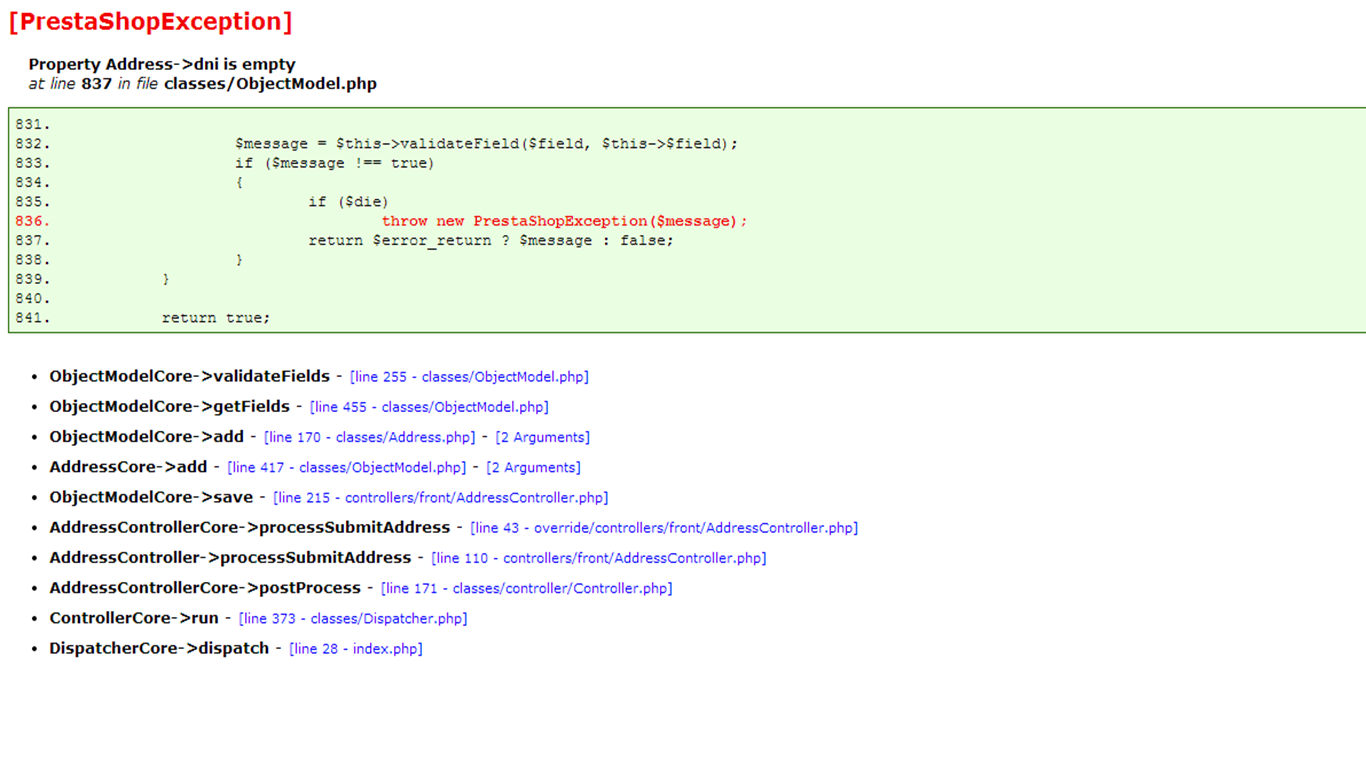Expand 2 Arguments for AddressCore->add
Screen dimensions: 1366x766
coord(533,467)
